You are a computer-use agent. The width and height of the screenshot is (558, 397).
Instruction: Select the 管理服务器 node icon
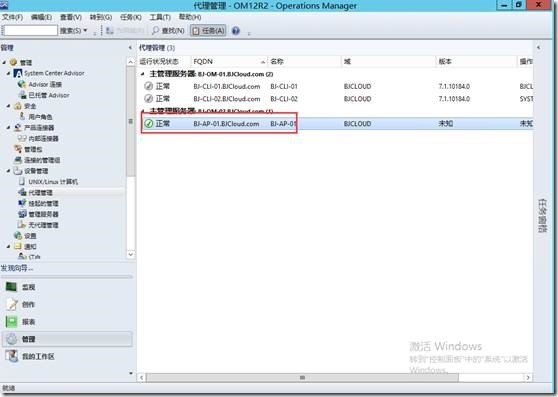pyautogui.click(x=22, y=214)
